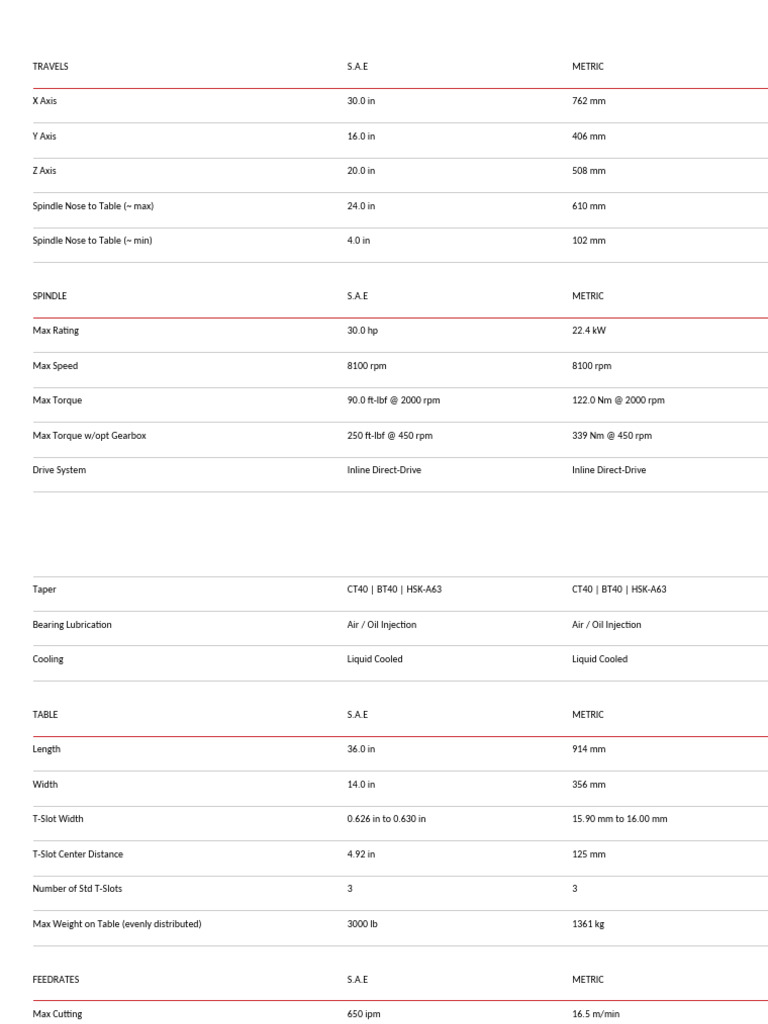768x1024 pixels.
Task: Click the Spindle Nose to Table (~ max) label
Action: point(93,206)
